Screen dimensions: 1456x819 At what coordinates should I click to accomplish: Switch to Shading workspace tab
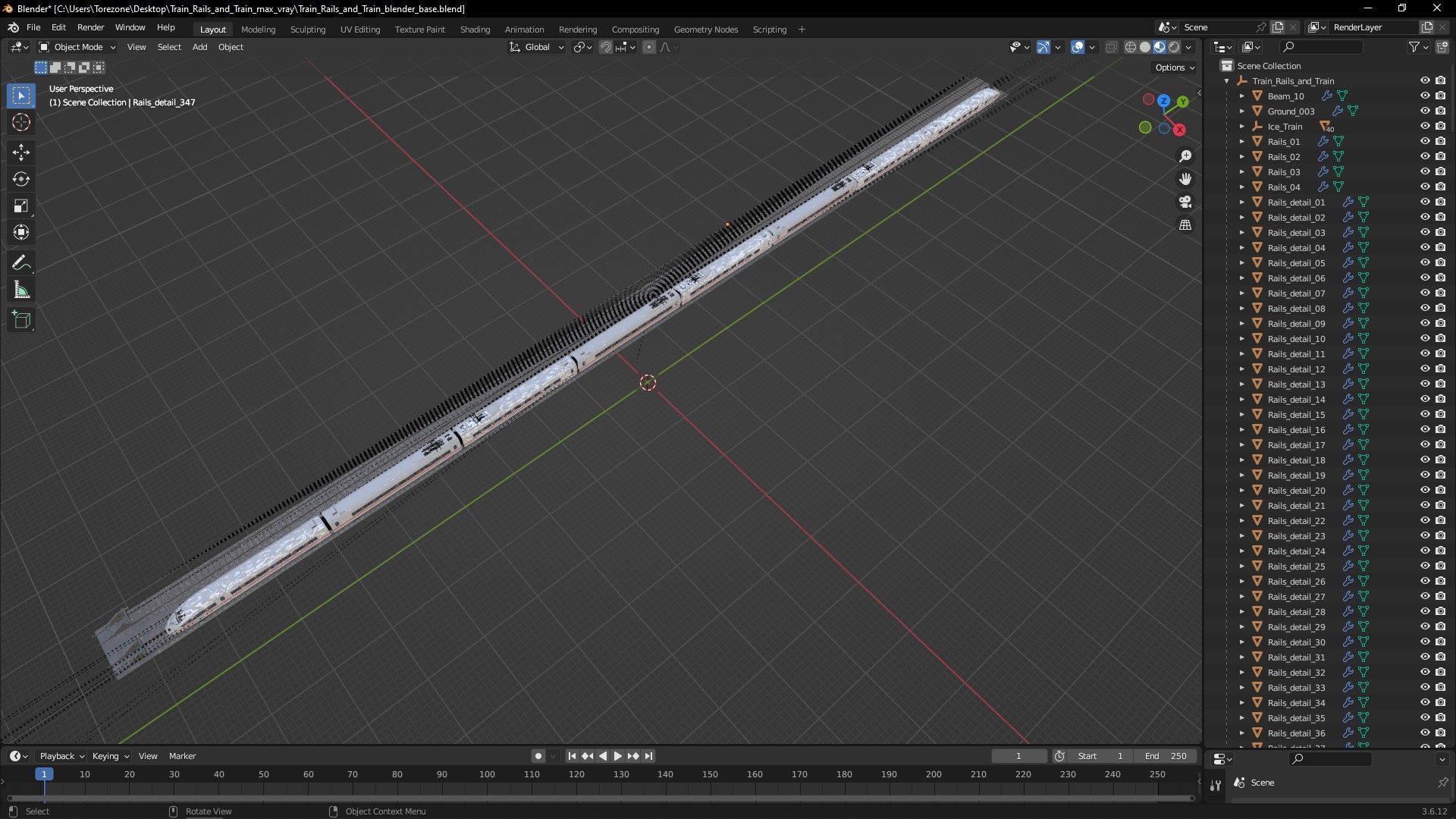coord(475,29)
